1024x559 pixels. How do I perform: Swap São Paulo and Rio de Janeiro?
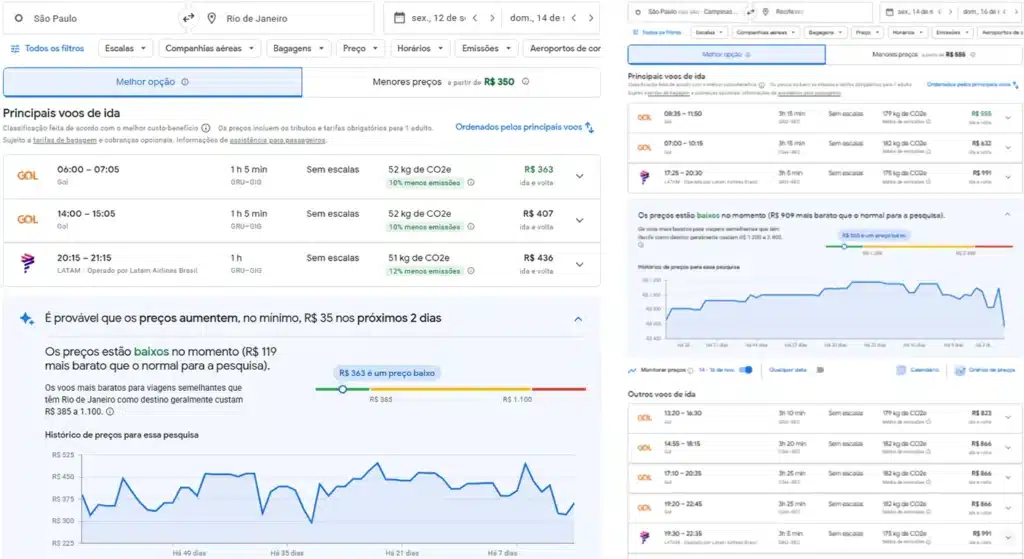(x=188, y=18)
